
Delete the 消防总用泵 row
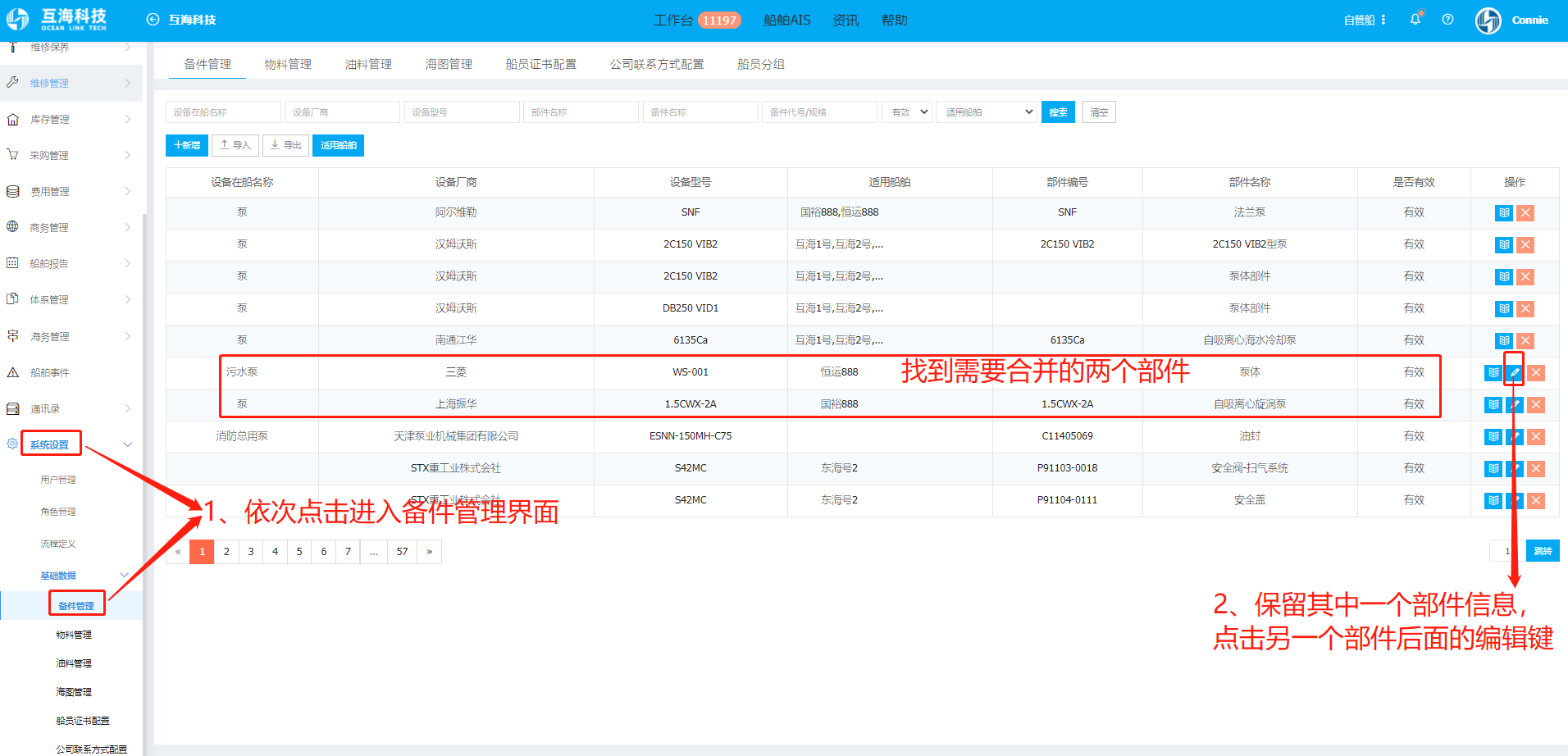click(1536, 437)
